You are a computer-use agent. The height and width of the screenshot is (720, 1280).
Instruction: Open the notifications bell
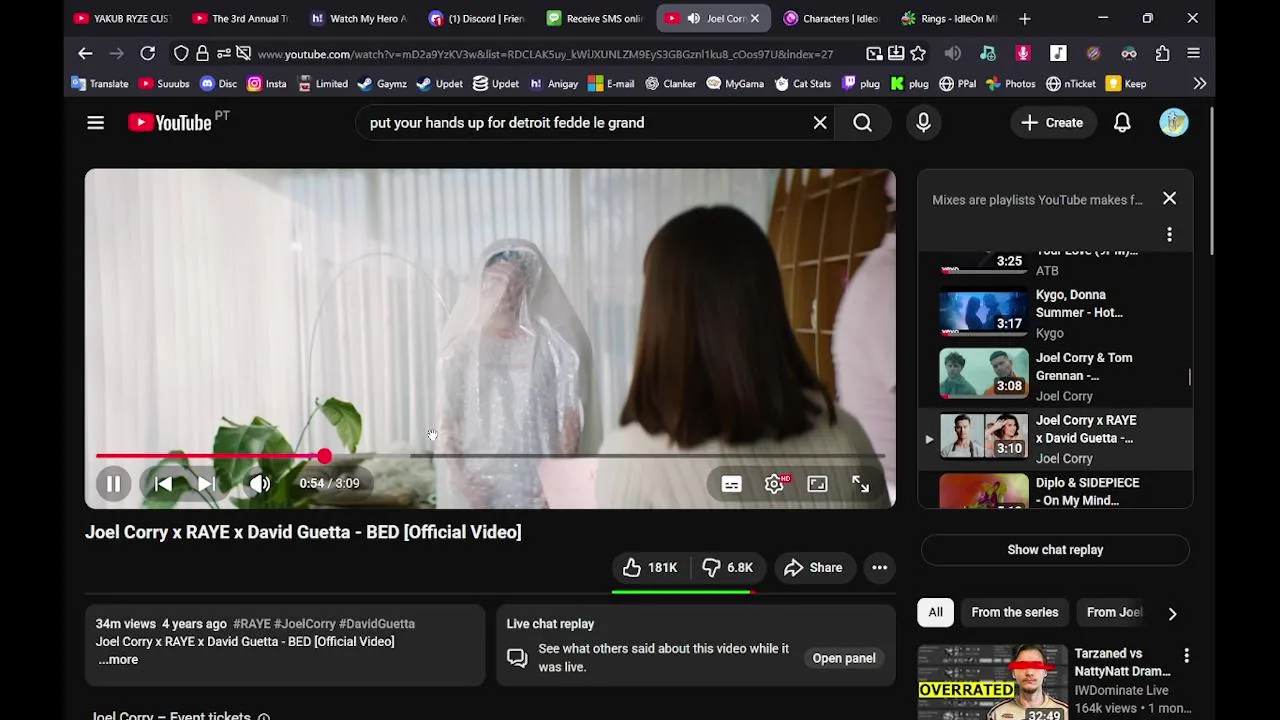[x=1122, y=123]
